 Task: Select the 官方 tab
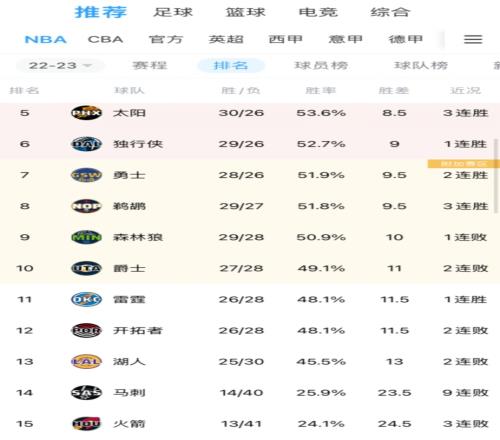[x=166, y=39]
